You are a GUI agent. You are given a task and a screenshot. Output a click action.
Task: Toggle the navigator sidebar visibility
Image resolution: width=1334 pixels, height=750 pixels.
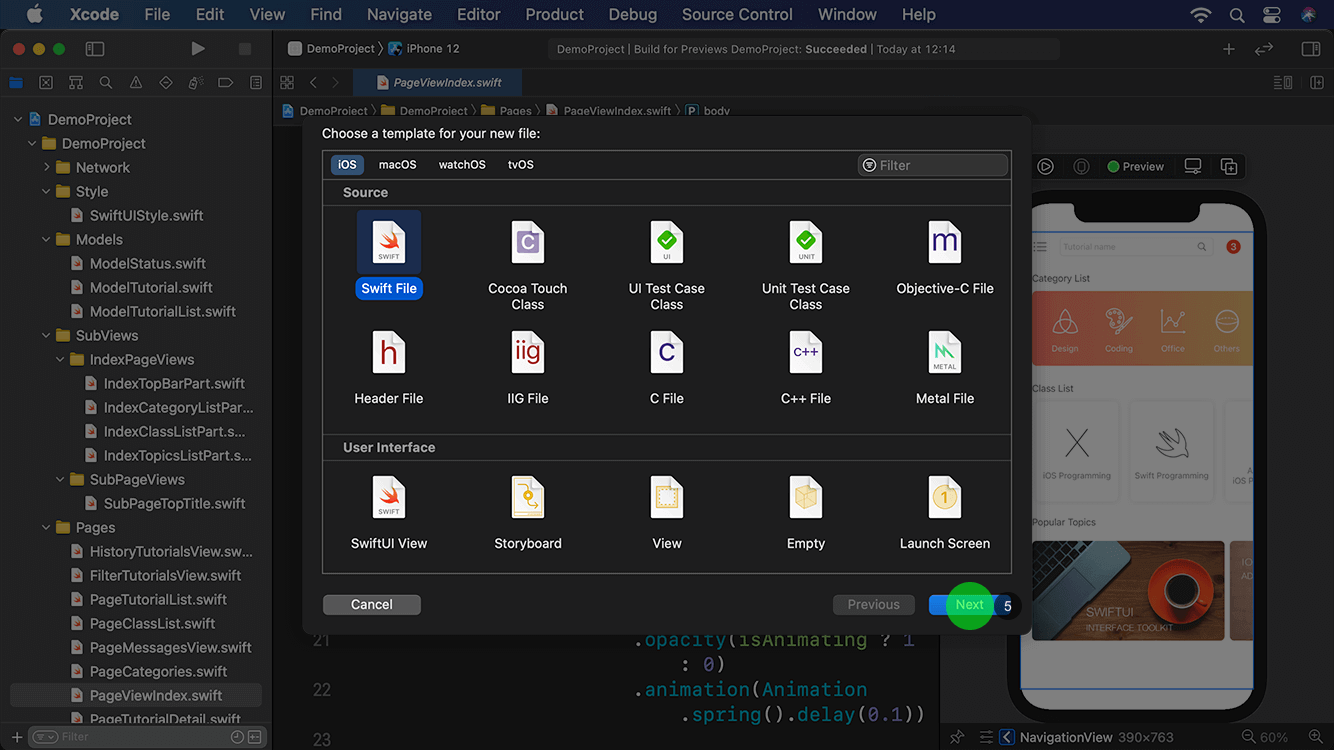pyautogui.click(x=95, y=49)
